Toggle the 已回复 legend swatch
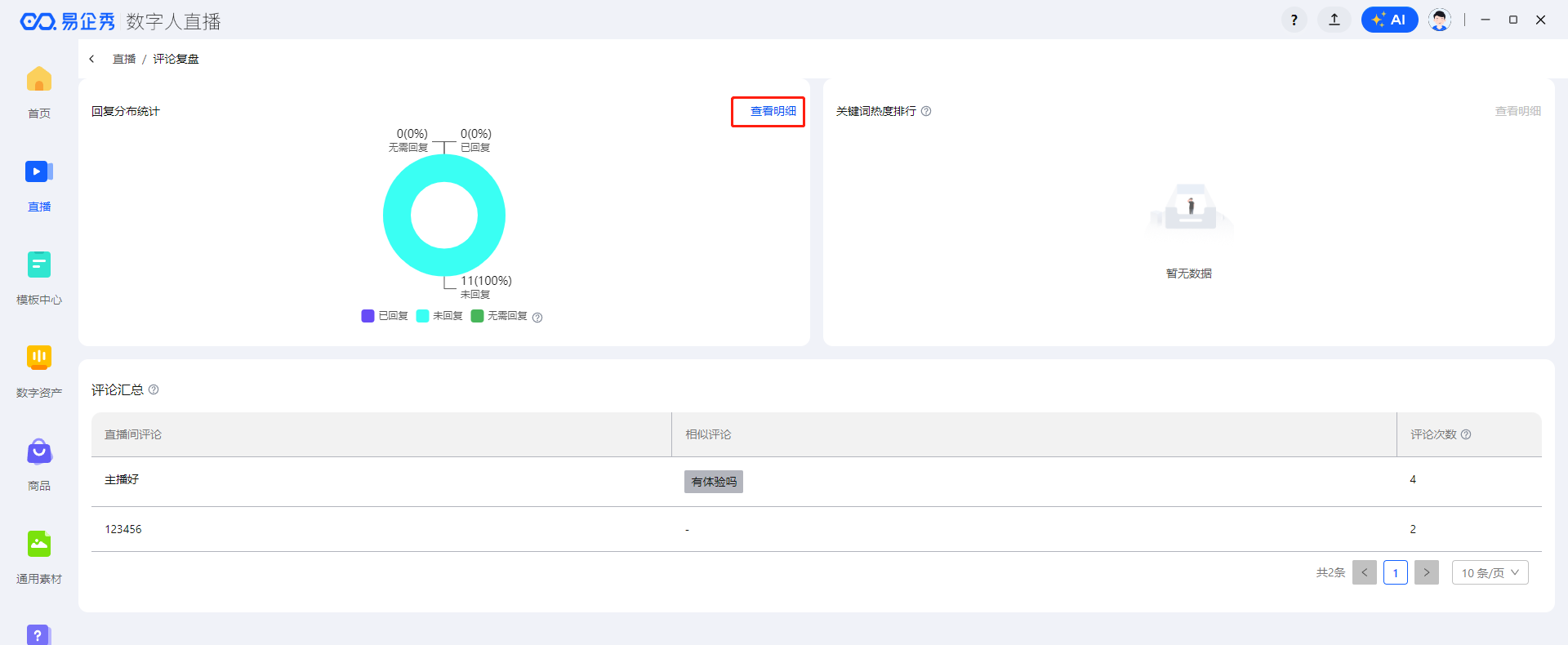Image resolution: width=1568 pixels, height=645 pixels. click(367, 316)
